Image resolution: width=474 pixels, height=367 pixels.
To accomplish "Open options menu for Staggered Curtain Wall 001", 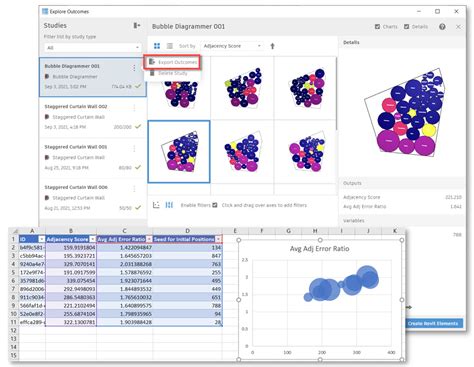I will pyautogui.click(x=134, y=148).
